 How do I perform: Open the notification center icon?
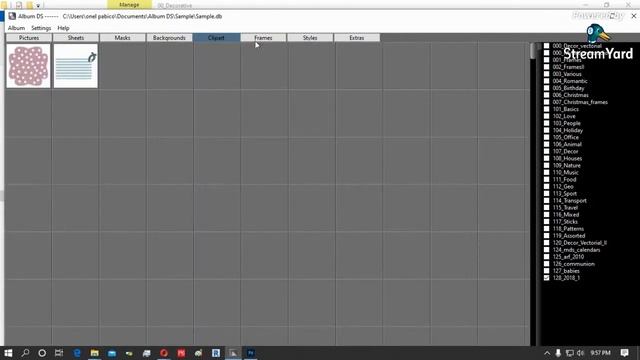pyautogui.click(x=624, y=353)
